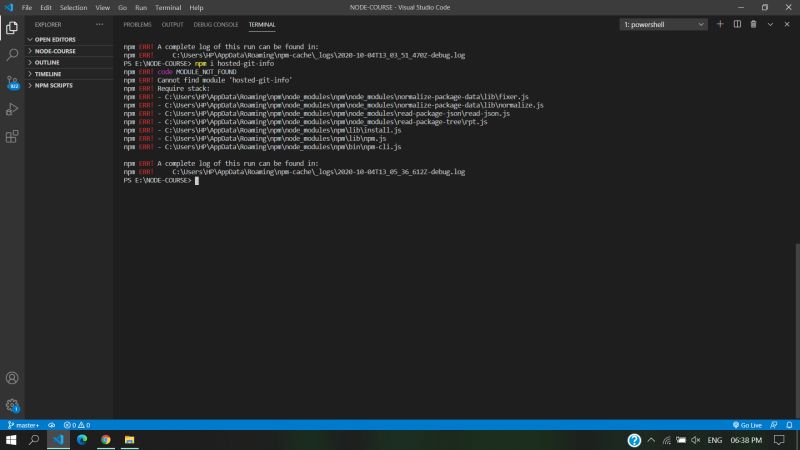The height and width of the screenshot is (450, 800).
Task: Click the 06:38 PM clock
Action: point(746,440)
